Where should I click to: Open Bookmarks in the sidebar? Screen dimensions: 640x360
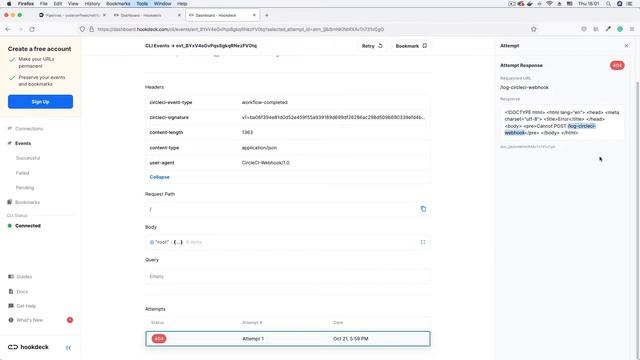(x=27, y=202)
